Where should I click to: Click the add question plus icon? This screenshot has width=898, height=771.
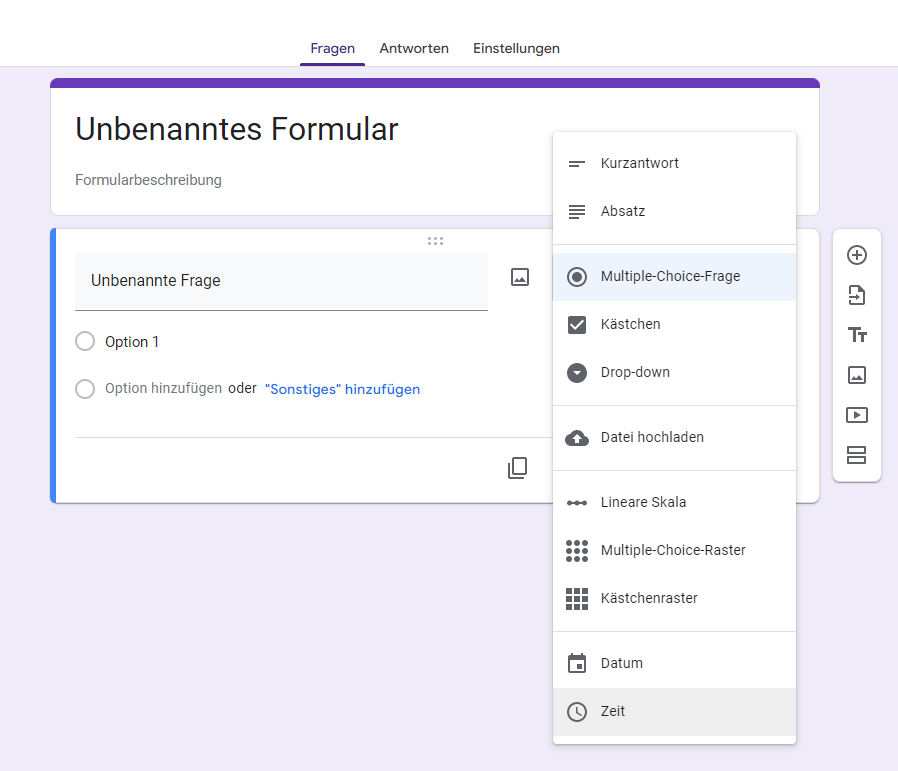click(x=856, y=255)
